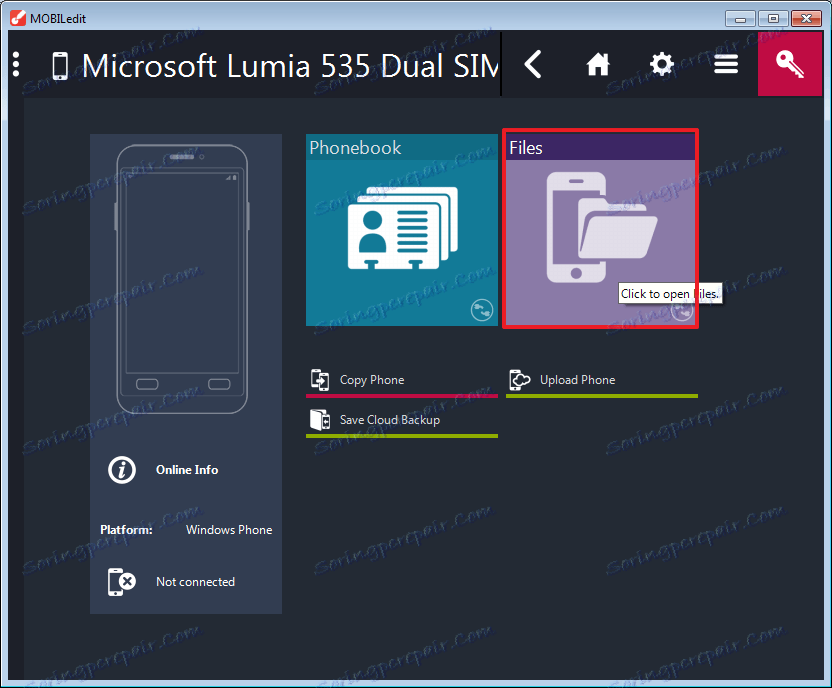The height and width of the screenshot is (688, 832).
Task: Click the red key activation icon
Action: (790, 64)
